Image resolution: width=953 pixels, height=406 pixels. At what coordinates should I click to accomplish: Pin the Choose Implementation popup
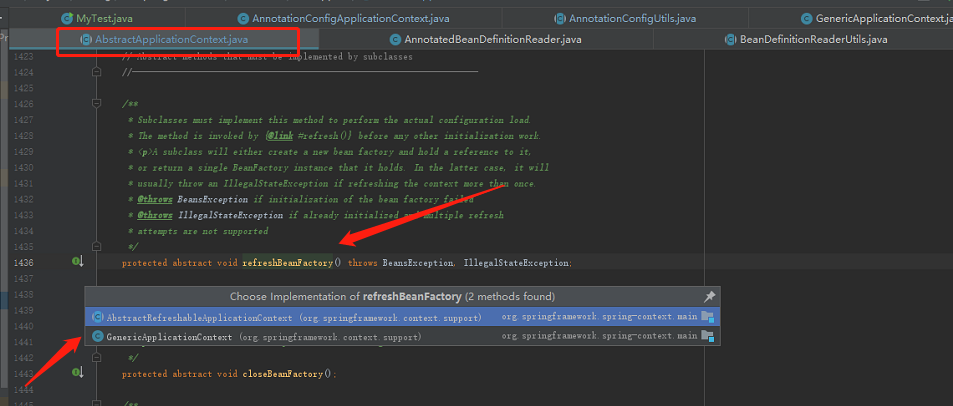tap(709, 297)
